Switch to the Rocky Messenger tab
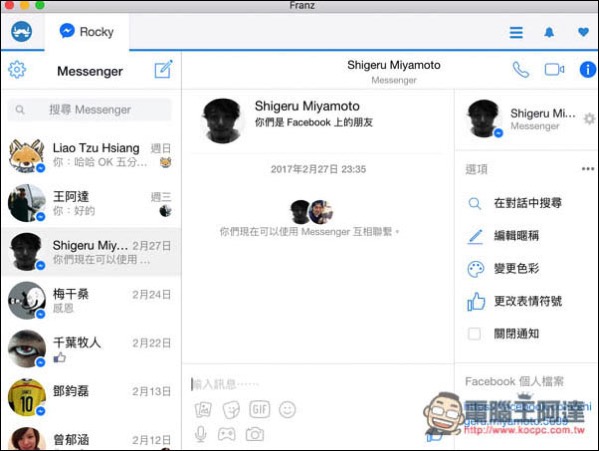 click(x=87, y=32)
